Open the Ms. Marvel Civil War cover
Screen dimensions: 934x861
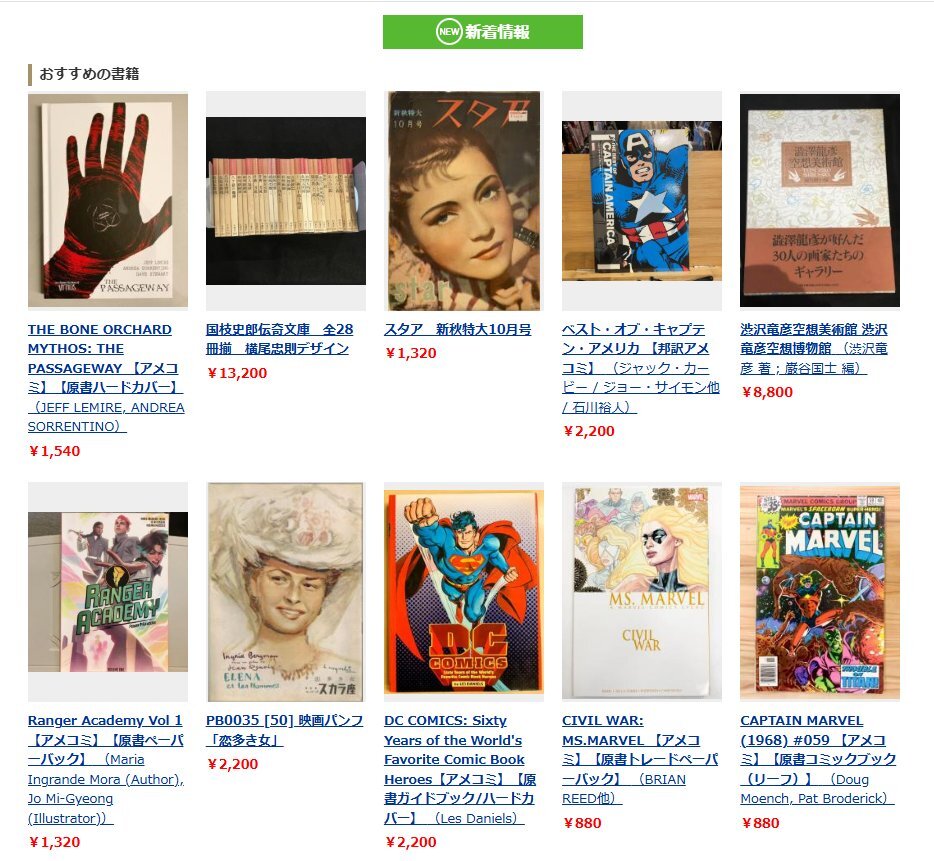pos(642,592)
